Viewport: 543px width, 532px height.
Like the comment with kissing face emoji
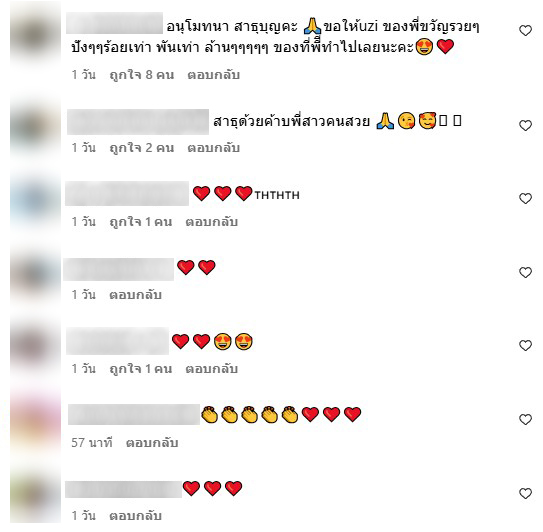[x=525, y=125]
